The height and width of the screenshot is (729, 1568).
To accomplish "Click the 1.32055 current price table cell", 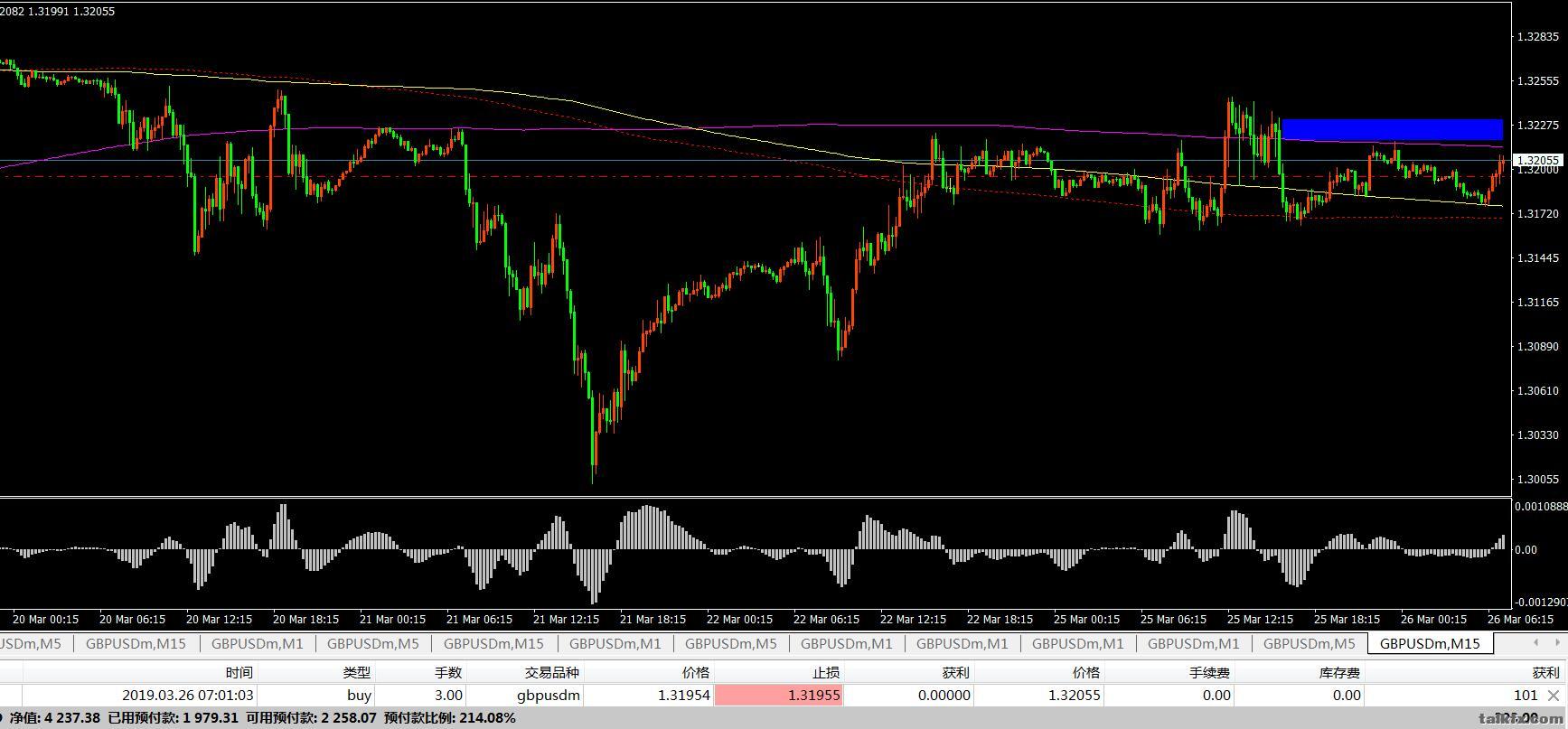I will (x=1074, y=695).
